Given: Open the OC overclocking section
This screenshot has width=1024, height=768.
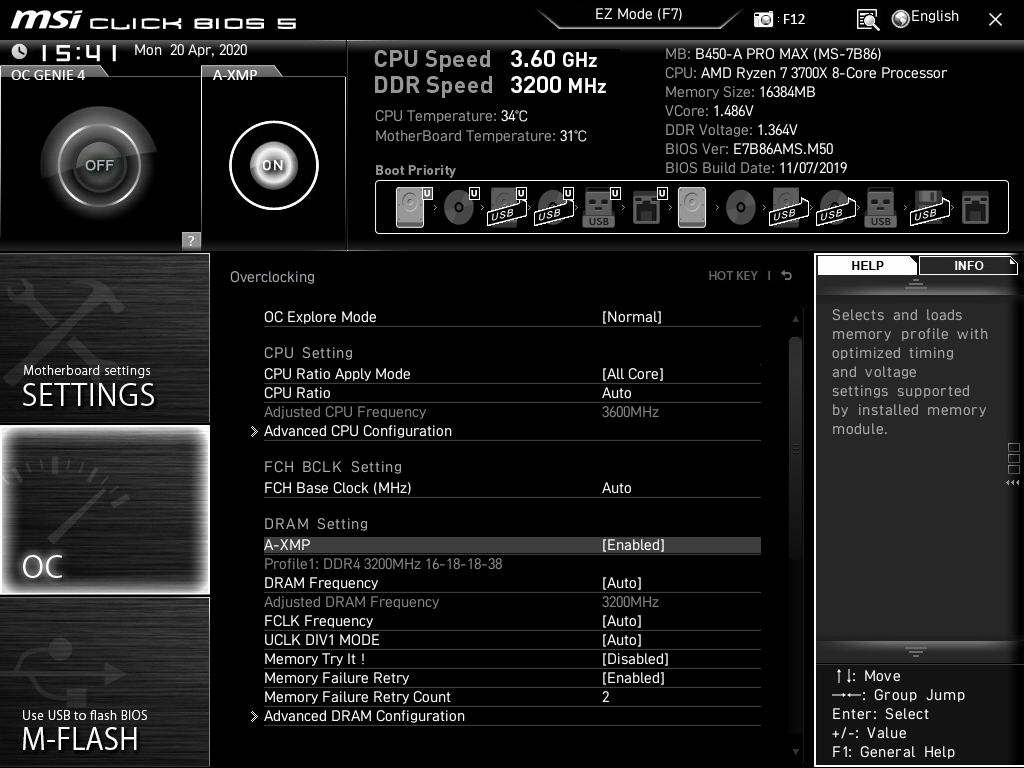Looking at the screenshot, I should tap(104, 509).
